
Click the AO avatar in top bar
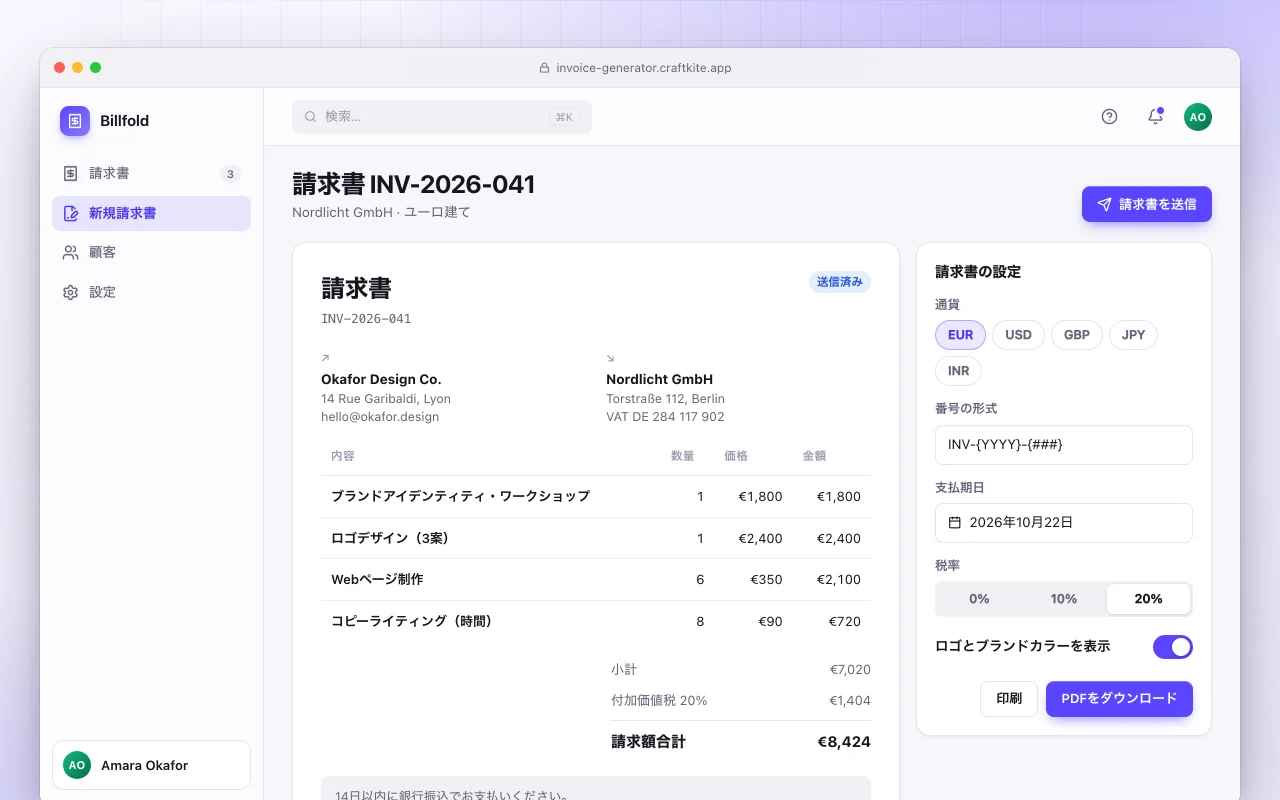[1198, 117]
